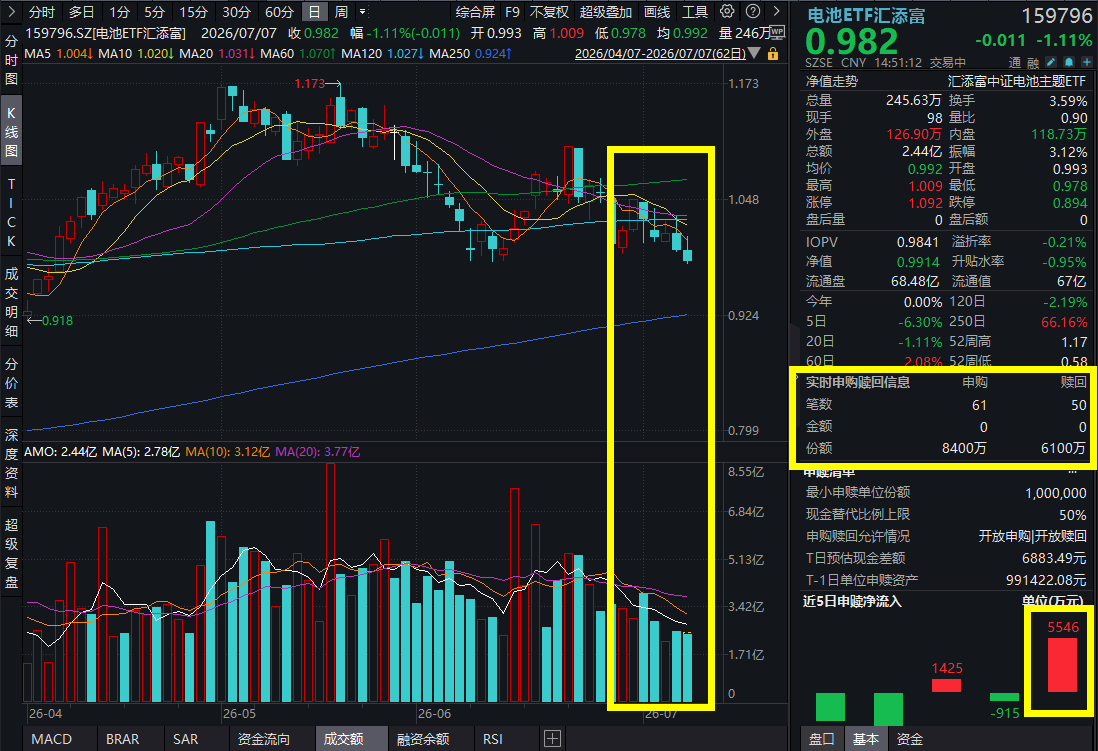
Task: Open the WP icon next to the volume
Action: point(777,32)
